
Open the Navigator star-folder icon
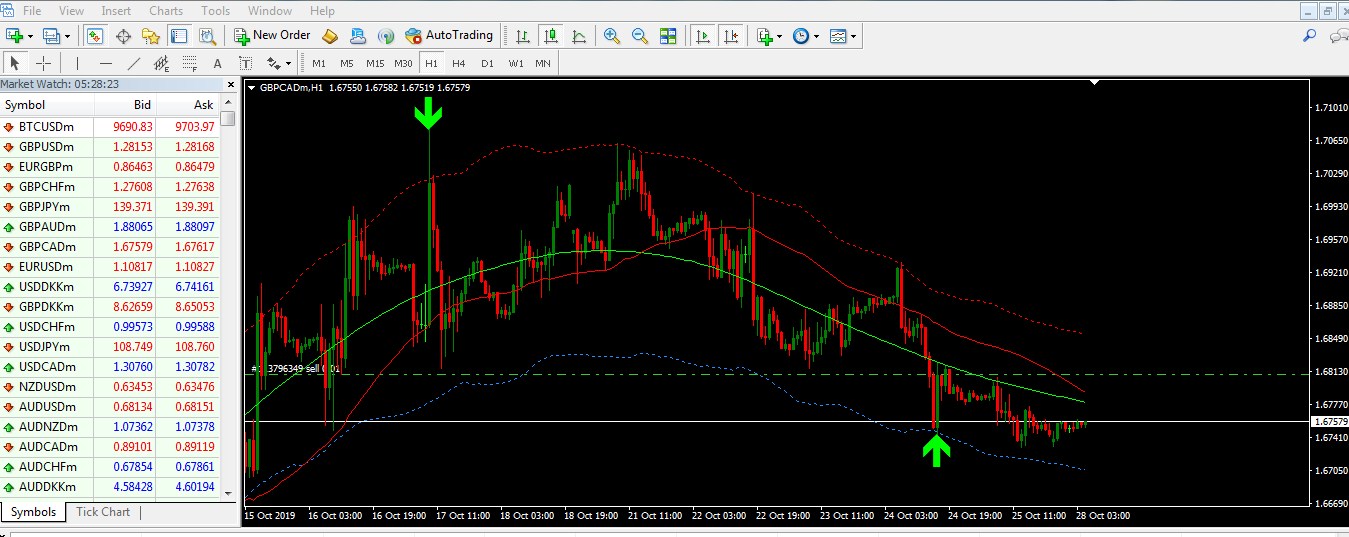coord(151,36)
